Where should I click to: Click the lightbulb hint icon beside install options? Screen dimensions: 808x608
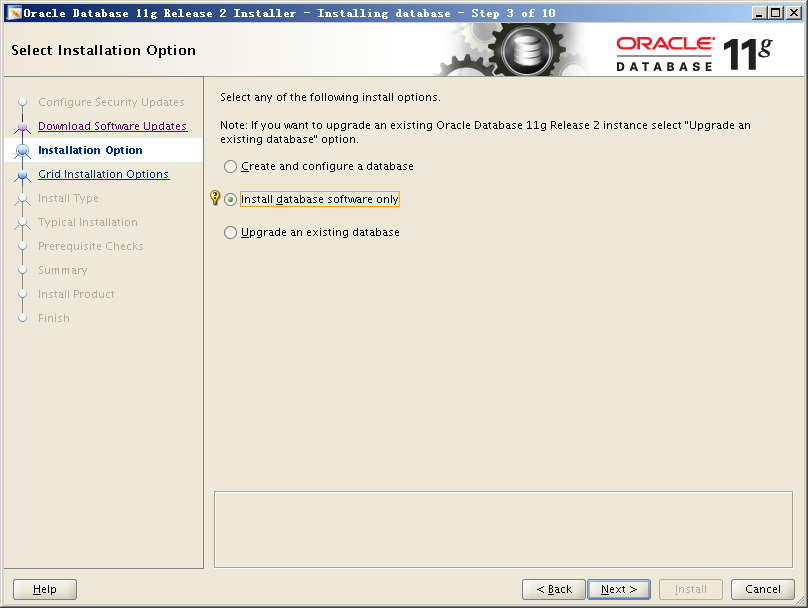coord(214,198)
